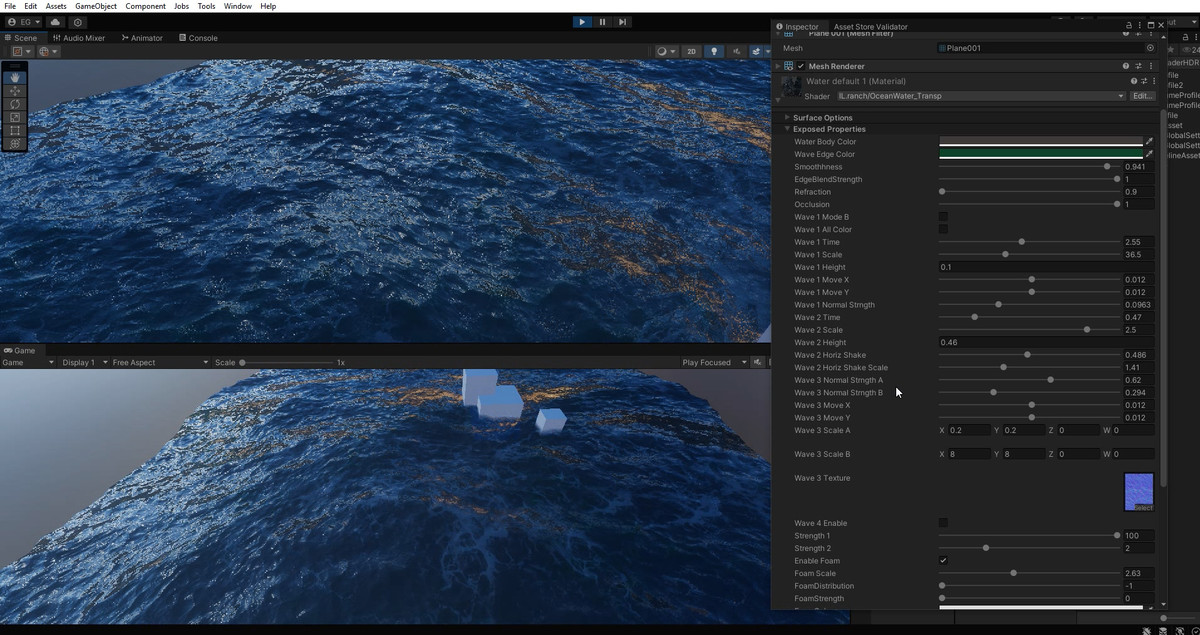Select the Transform tool in Scene toolbar
This screenshot has width=1200, height=635.
coord(15,143)
